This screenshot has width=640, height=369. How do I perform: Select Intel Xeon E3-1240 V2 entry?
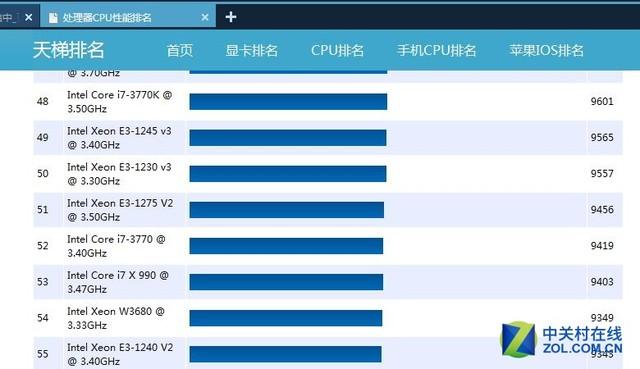tap(120, 354)
